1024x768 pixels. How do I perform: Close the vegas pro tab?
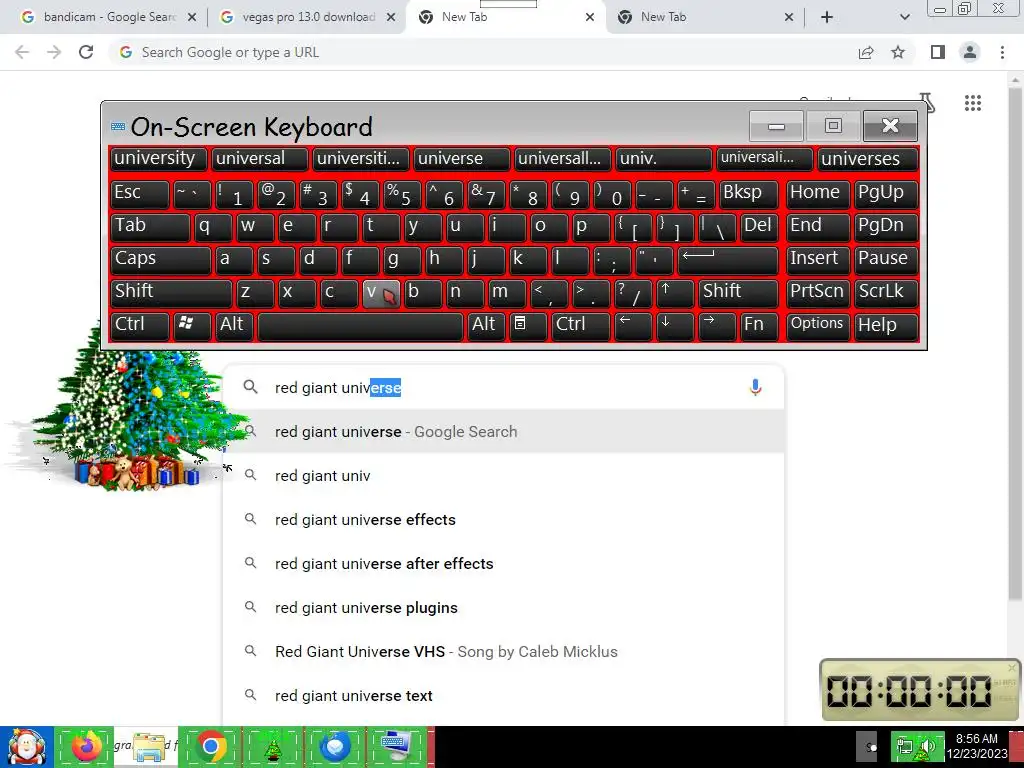(x=391, y=18)
